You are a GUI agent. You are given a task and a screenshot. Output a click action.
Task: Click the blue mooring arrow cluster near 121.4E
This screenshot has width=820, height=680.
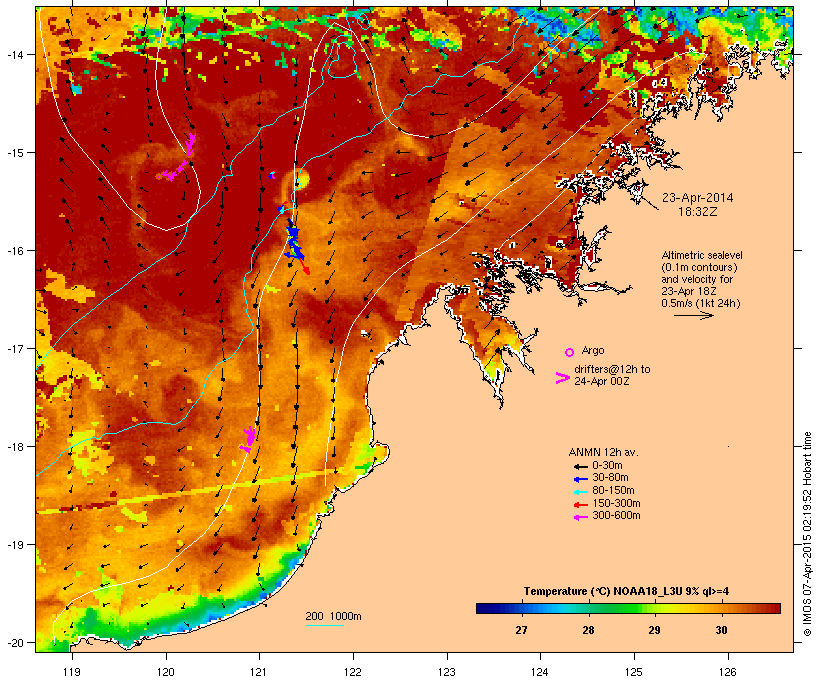point(294,242)
